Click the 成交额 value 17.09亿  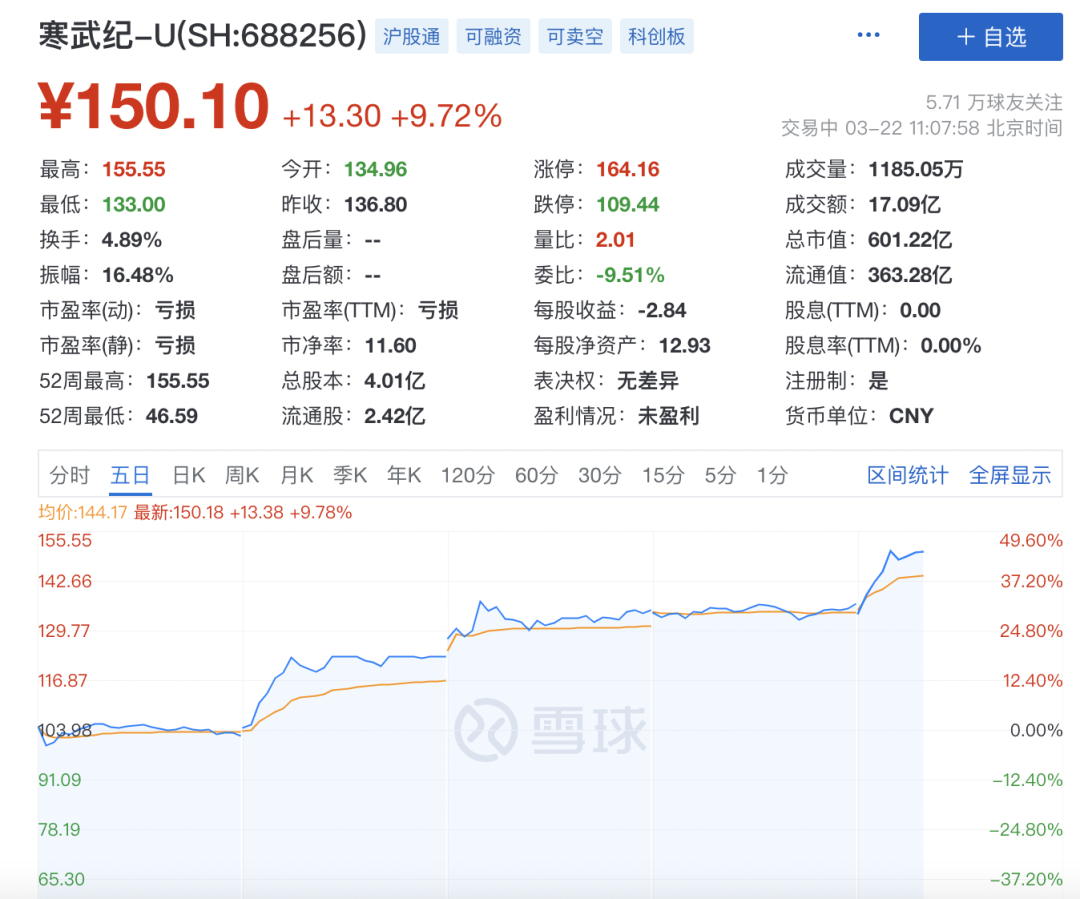click(904, 205)
